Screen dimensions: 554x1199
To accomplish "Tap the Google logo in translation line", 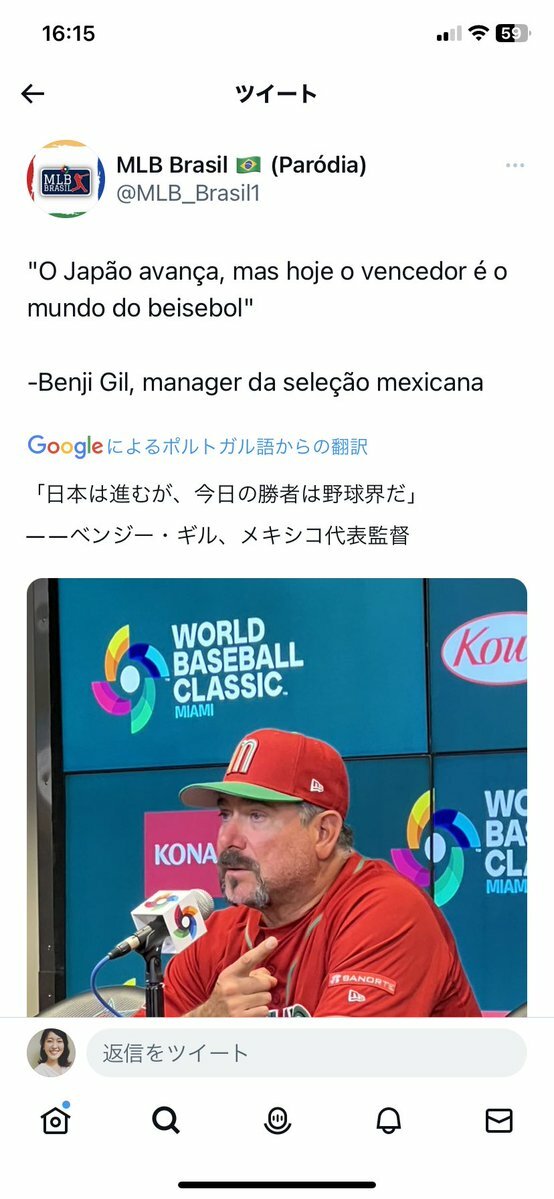I will click(x=65, y=446).
